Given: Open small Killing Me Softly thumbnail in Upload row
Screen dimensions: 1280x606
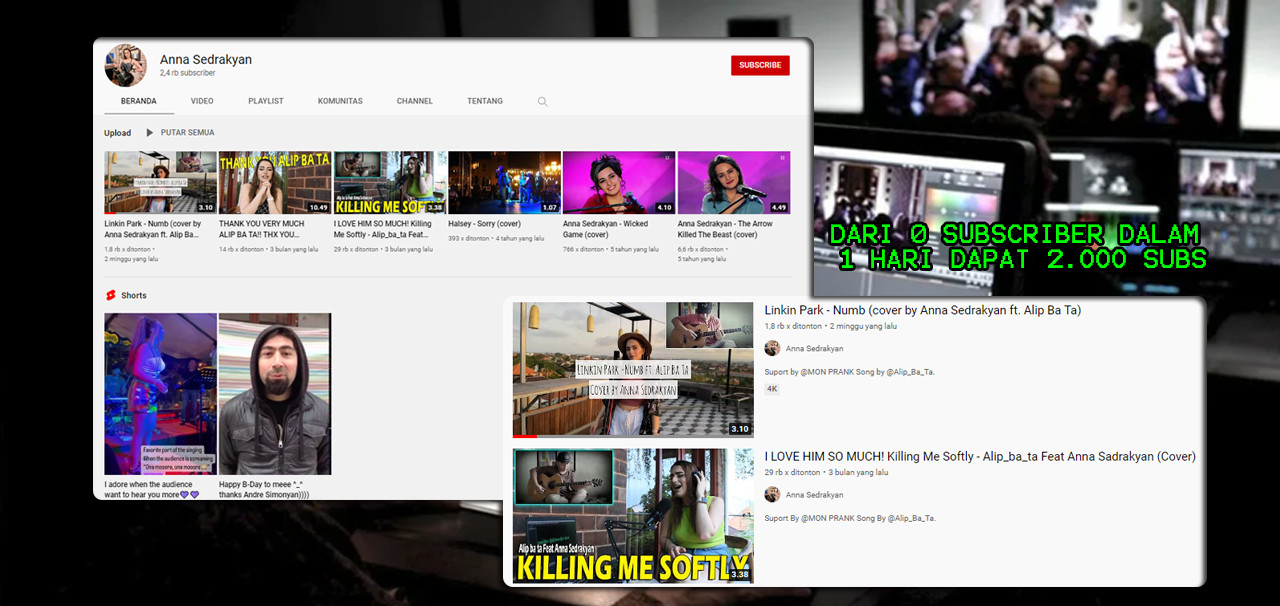Looking at the screenshot, I should [x=390, y=182].
